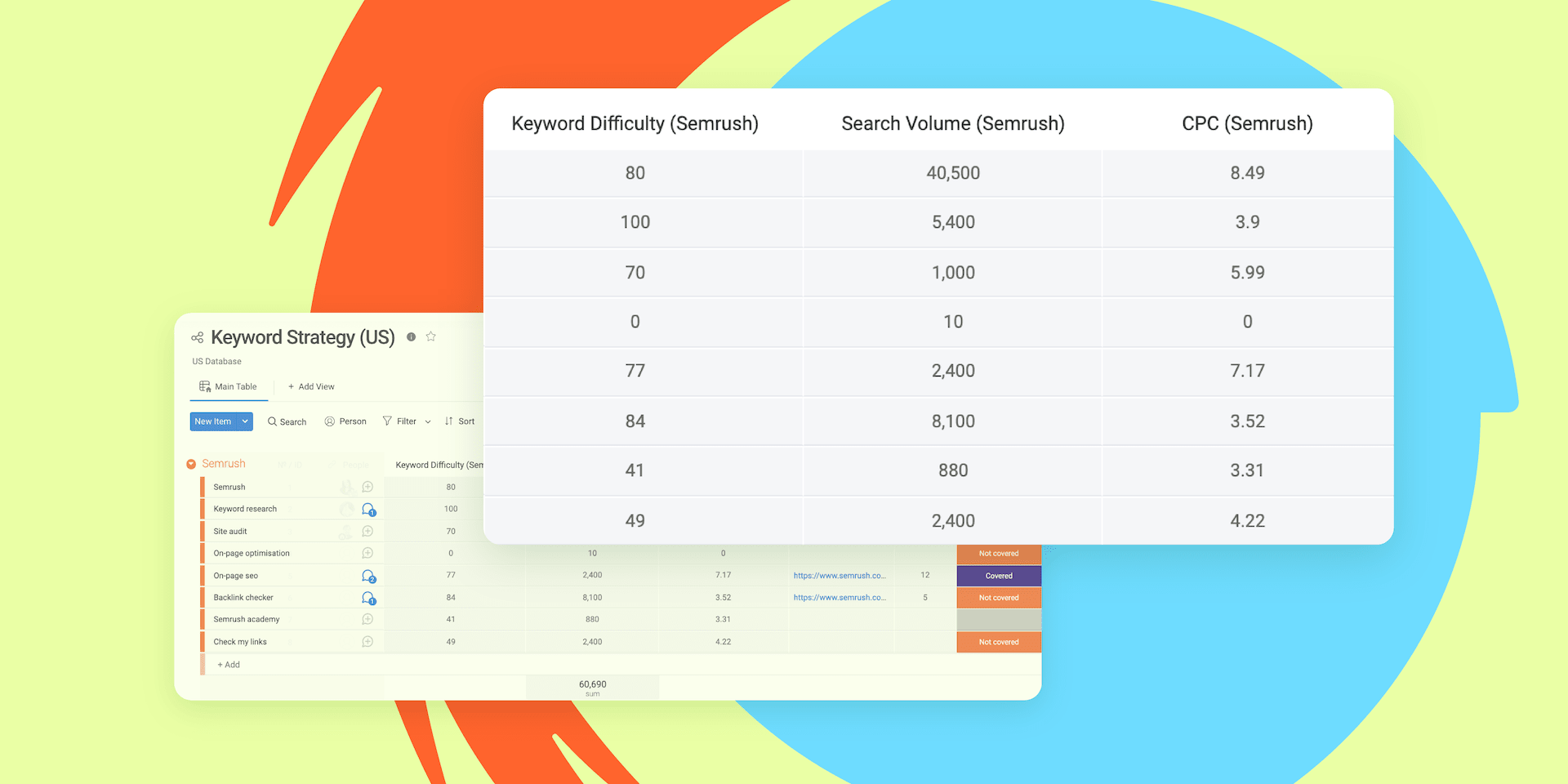
Task: Star the Keyword Strategy (US) board
Action: 431,336
